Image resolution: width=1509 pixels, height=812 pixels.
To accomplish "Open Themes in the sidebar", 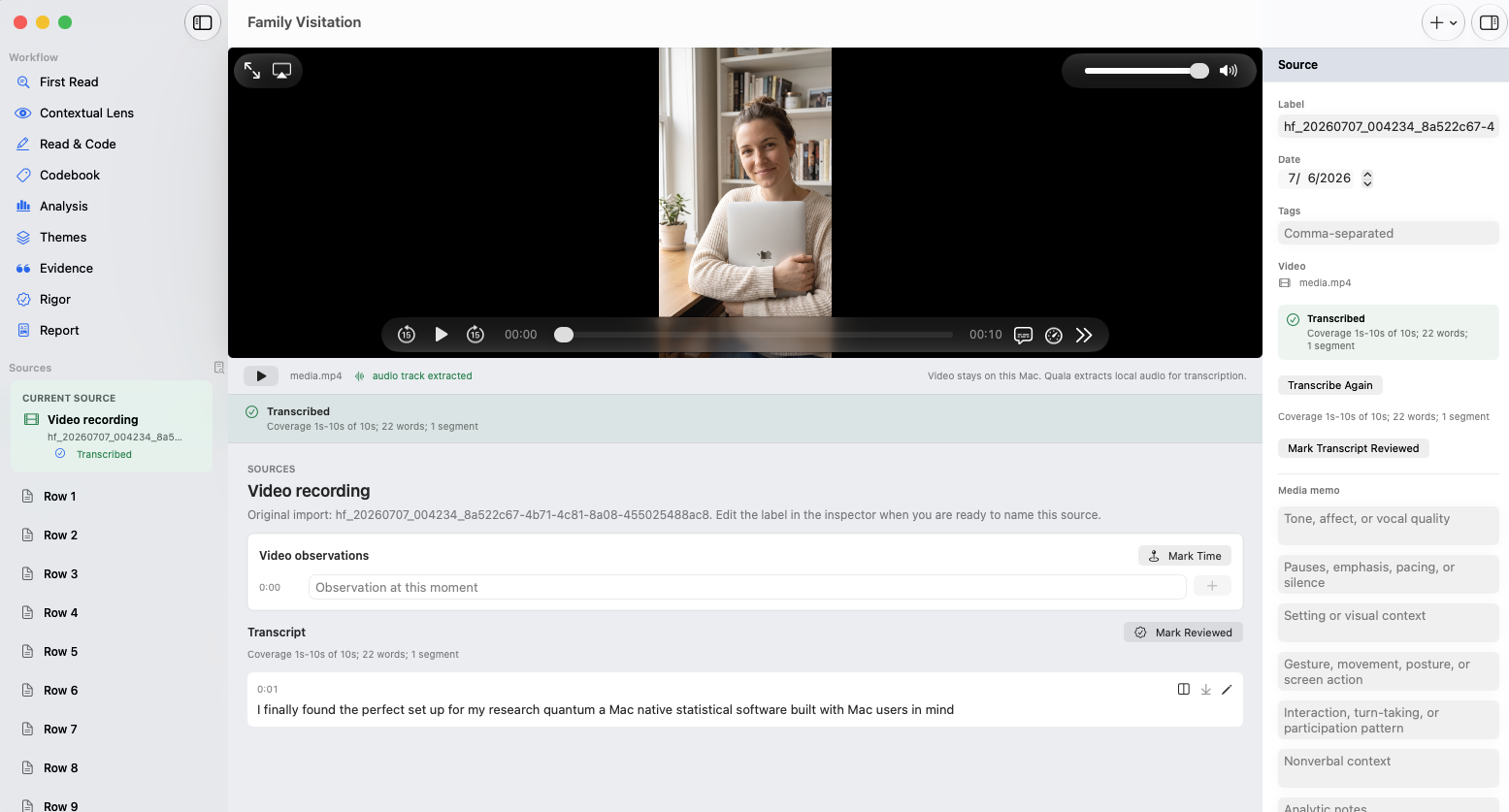I will click(63, 238).
